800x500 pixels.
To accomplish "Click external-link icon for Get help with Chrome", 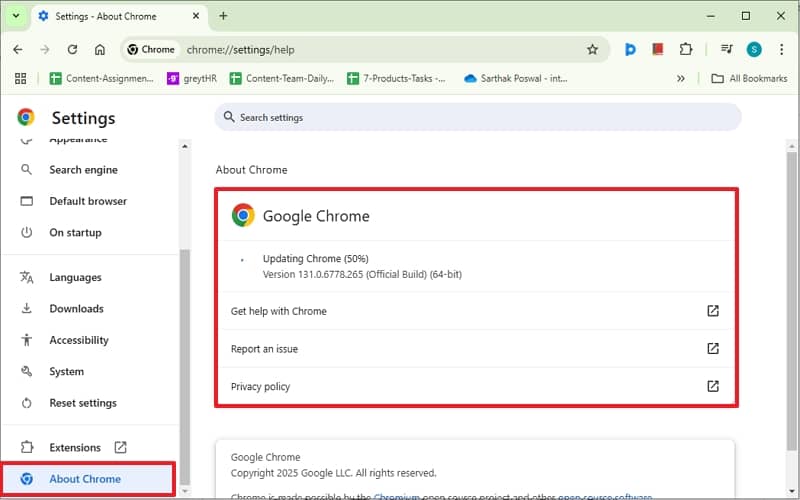I will tap(713, 311).
